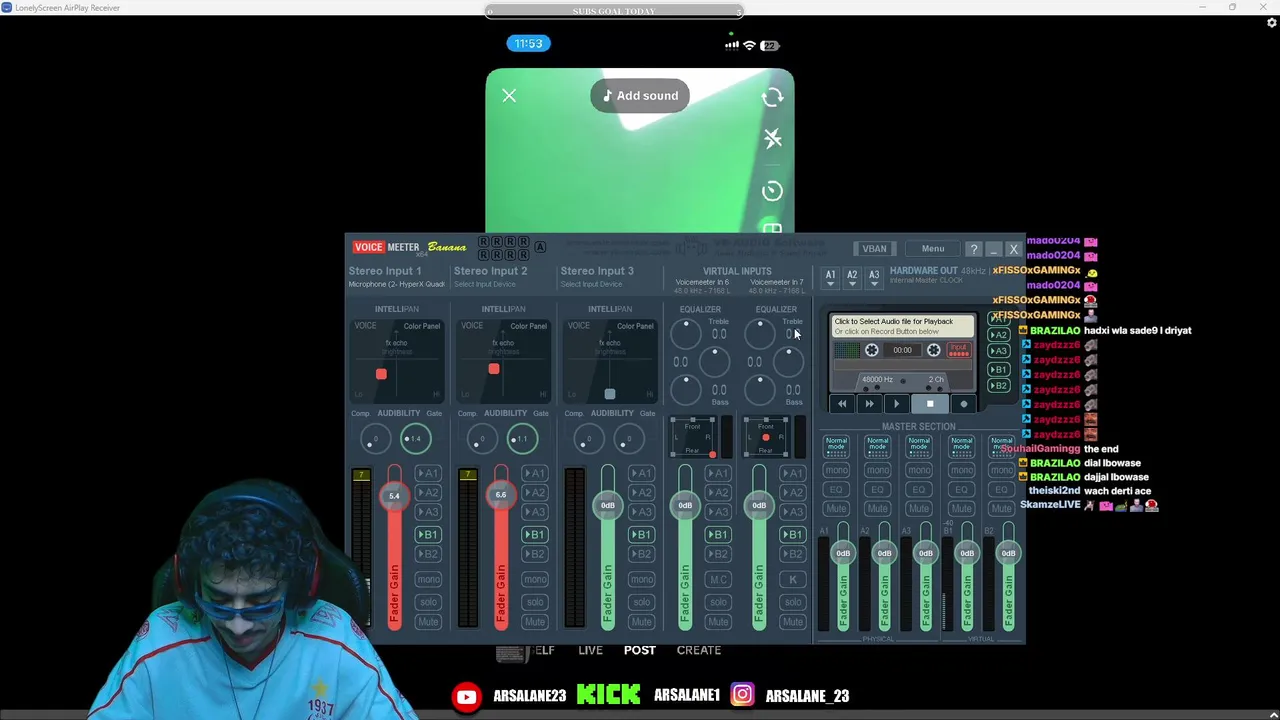Open the settings gear at screen edge
This screenshot has width=1280, height=720.
pyautogui.click(x=1272, y=23)
